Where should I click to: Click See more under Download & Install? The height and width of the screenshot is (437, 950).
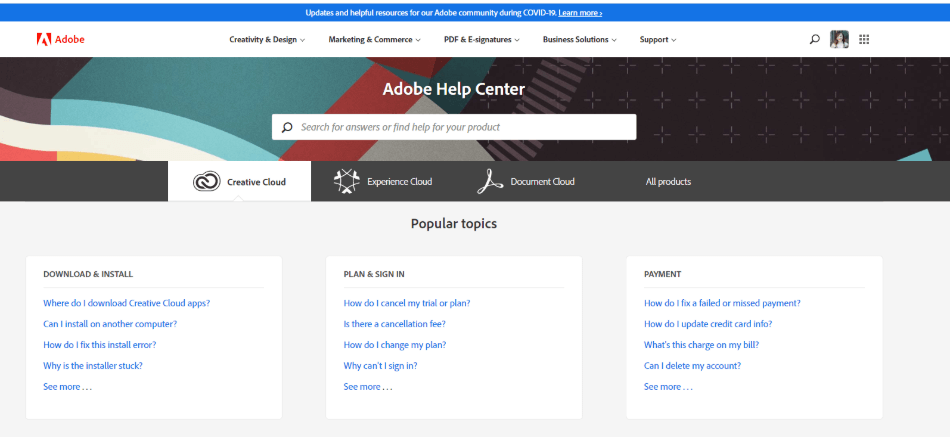click(x=67, y=387)
